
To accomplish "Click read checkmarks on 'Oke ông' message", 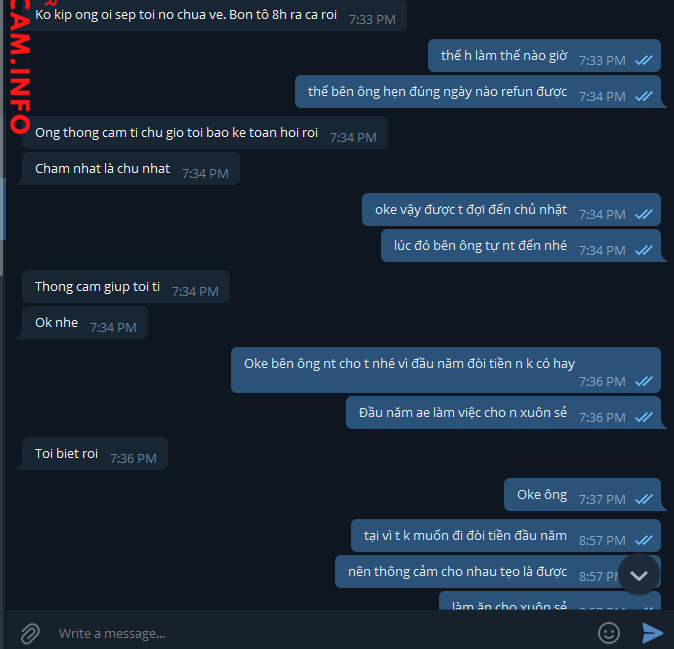I will [644, 499].
